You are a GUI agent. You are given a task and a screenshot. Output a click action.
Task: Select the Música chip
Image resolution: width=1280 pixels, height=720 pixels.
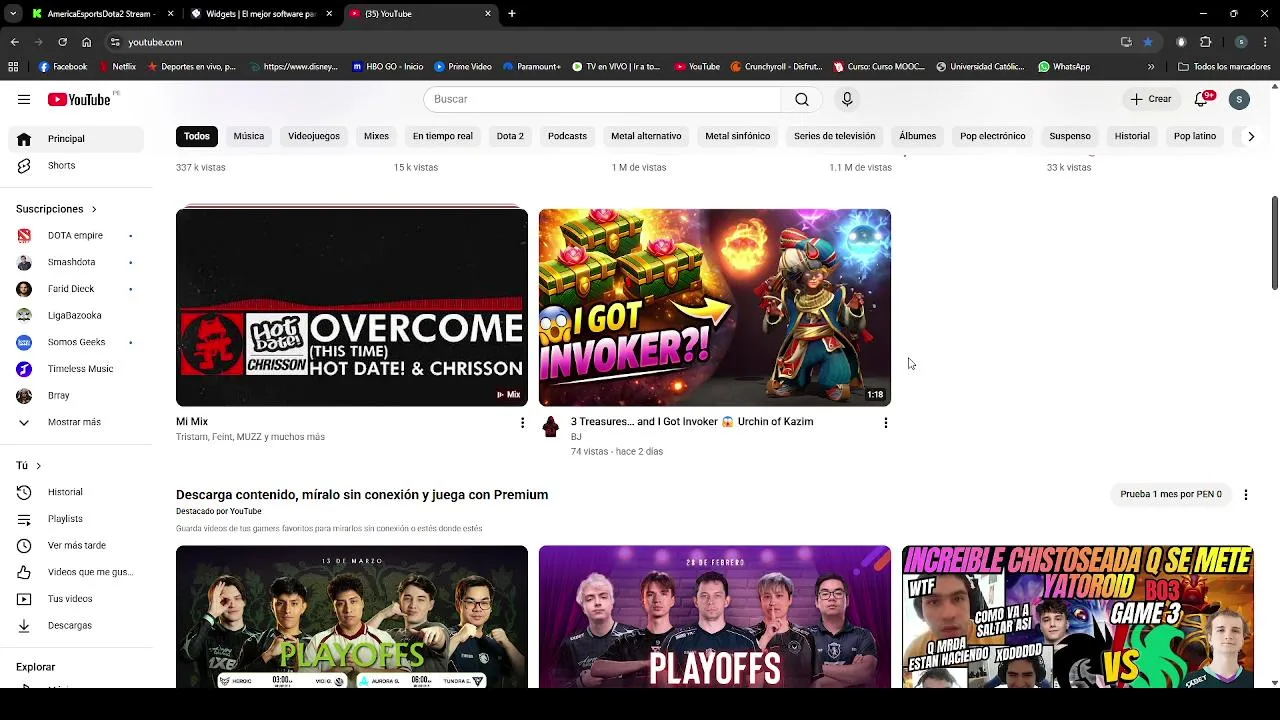(249, 136)
